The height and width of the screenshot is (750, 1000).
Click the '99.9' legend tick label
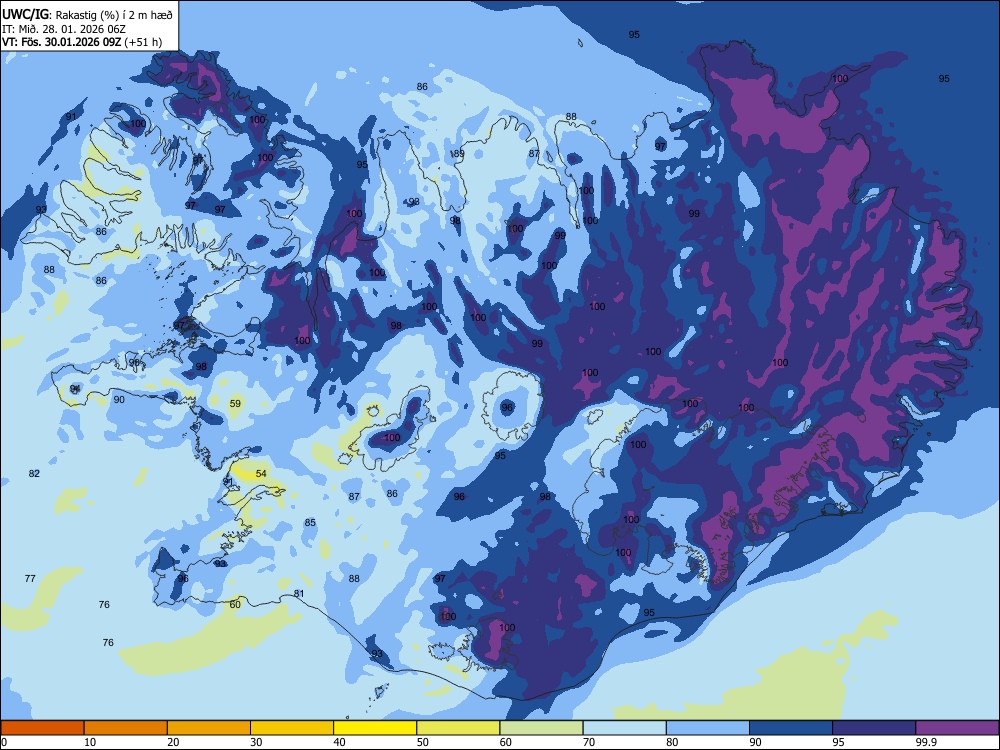click(926, 742)
